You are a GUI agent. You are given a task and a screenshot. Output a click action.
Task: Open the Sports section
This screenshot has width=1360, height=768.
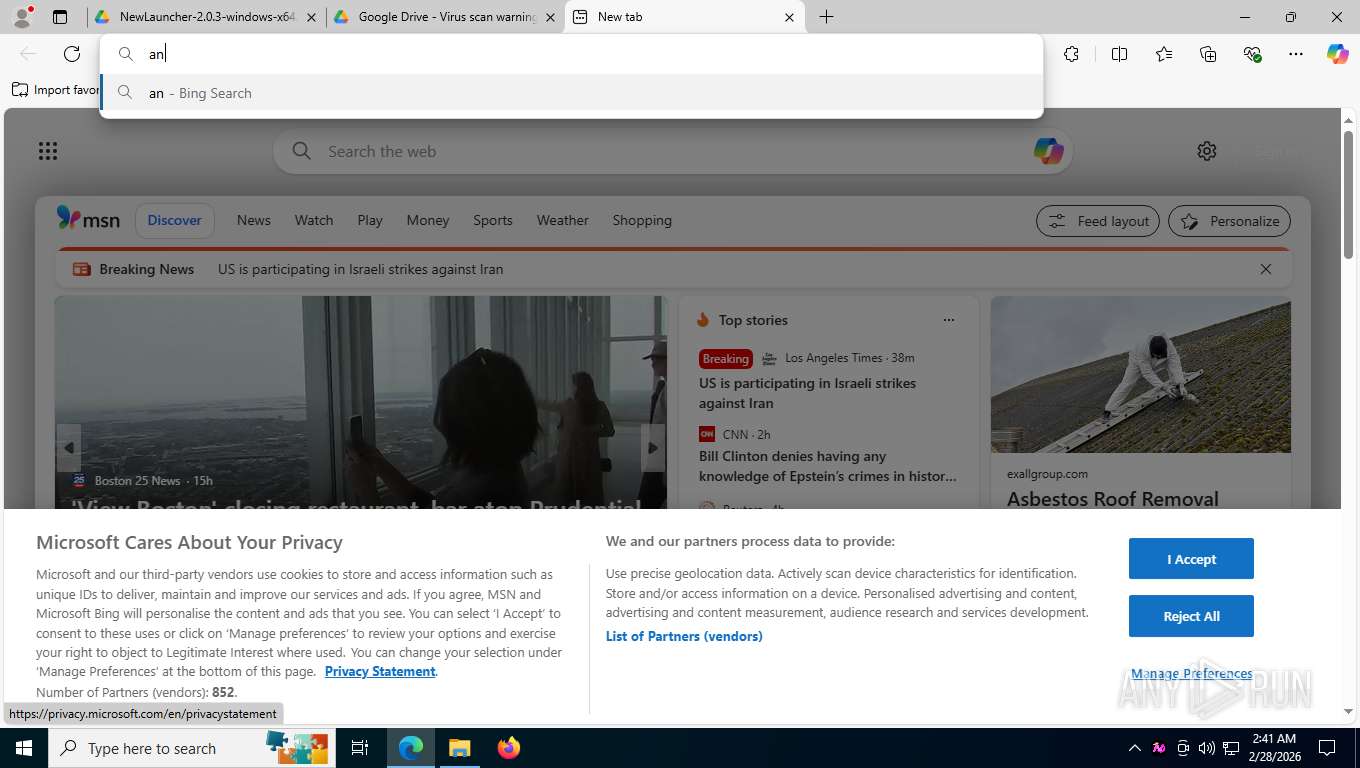(493, 220)
